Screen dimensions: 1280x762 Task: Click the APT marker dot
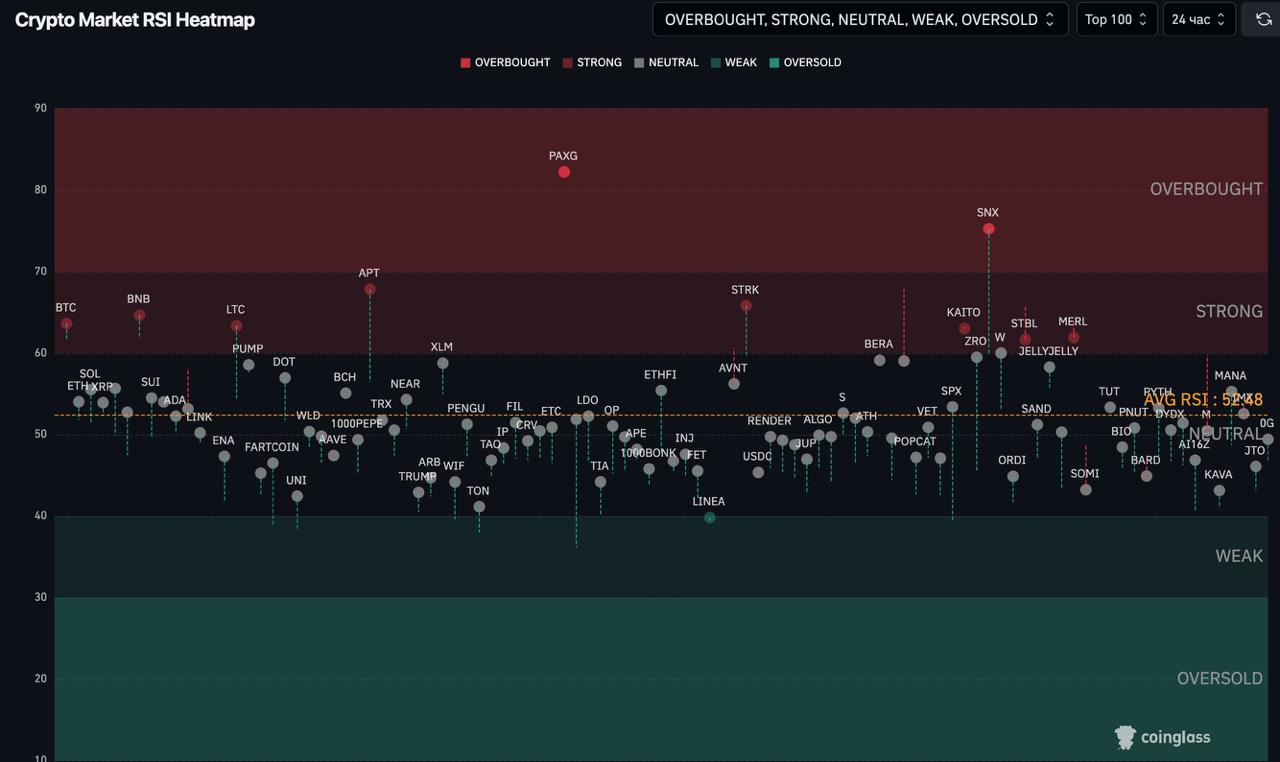tap(370, 289)
